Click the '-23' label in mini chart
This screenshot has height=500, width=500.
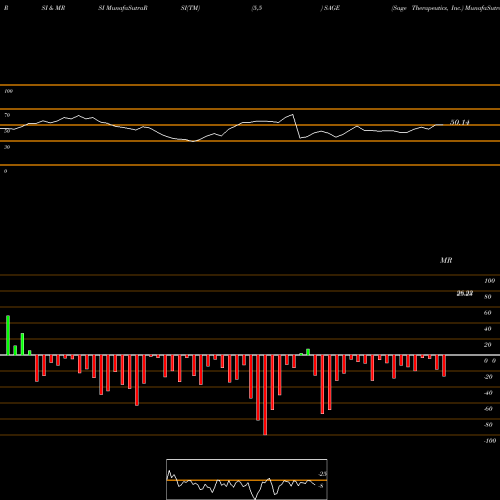click(x=322, y=474)
